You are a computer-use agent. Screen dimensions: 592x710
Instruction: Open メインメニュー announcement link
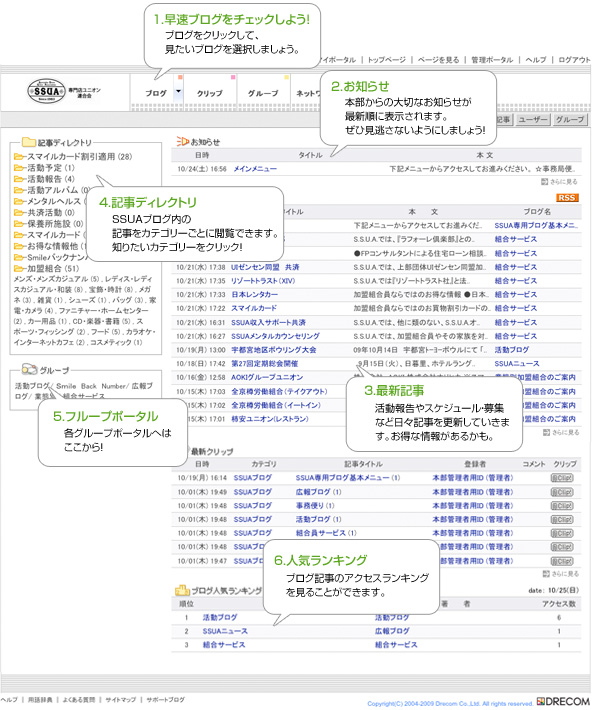pyautogui.click(x=255, y=169)
